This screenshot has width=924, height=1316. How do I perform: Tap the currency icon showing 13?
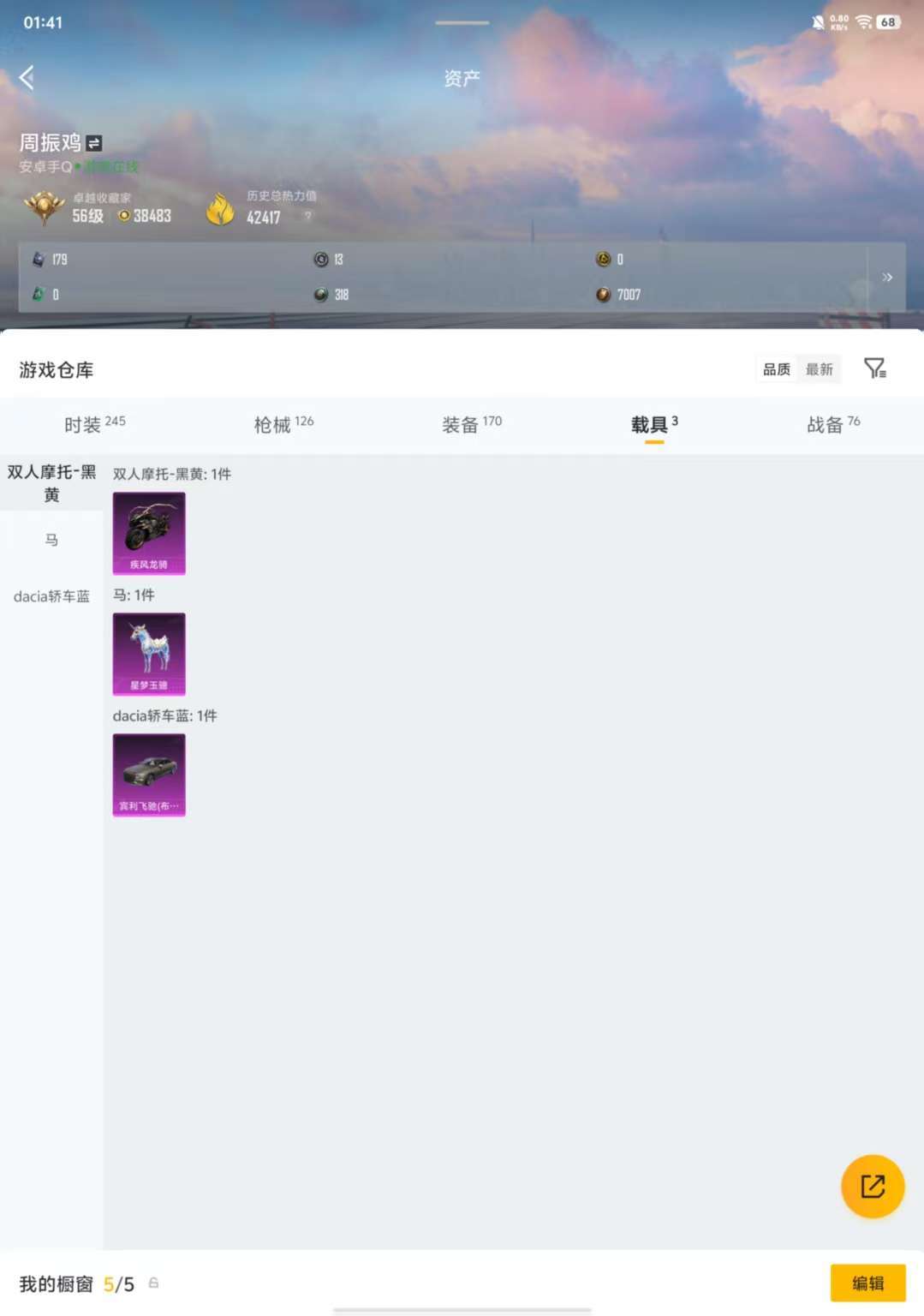[x=321, y=259]
